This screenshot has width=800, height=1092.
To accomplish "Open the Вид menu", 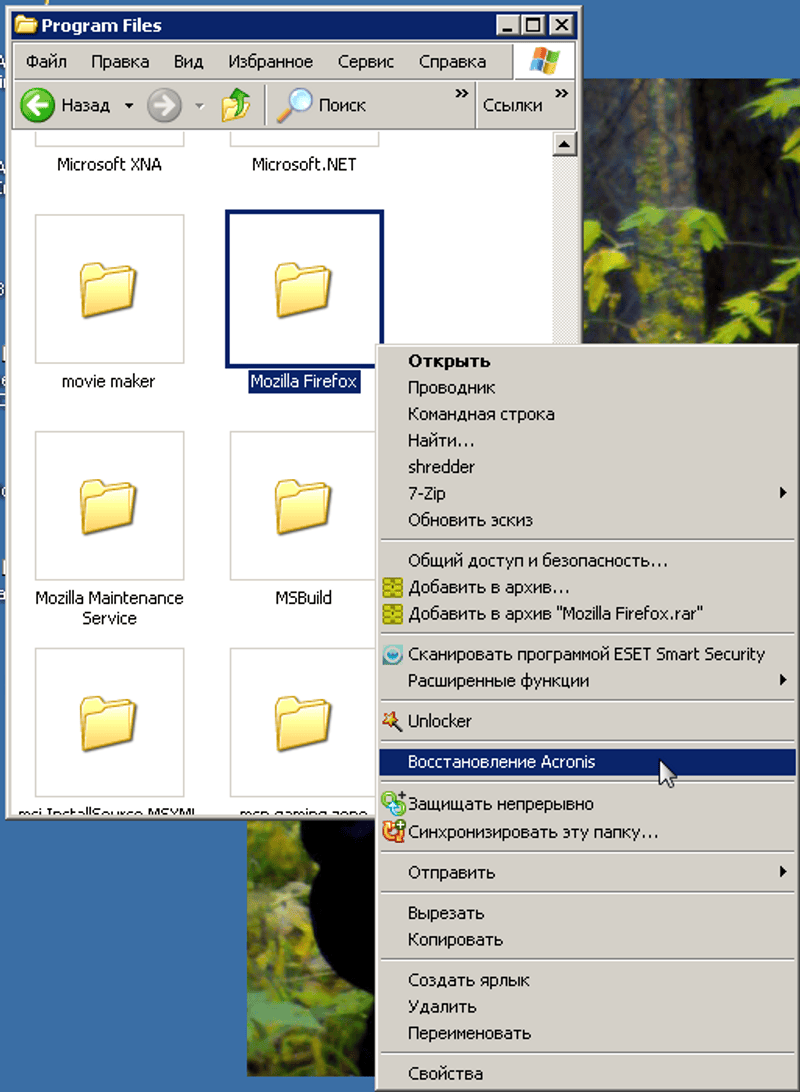I will click(189, 61).
